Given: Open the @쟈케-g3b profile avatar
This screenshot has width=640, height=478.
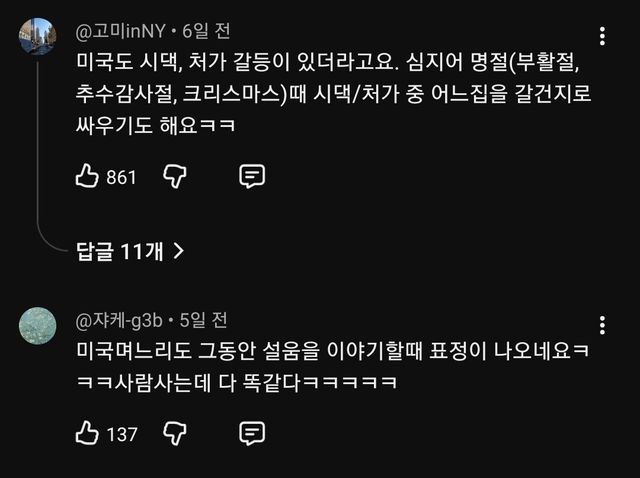Looking at the screenshot, I should 38,325.
